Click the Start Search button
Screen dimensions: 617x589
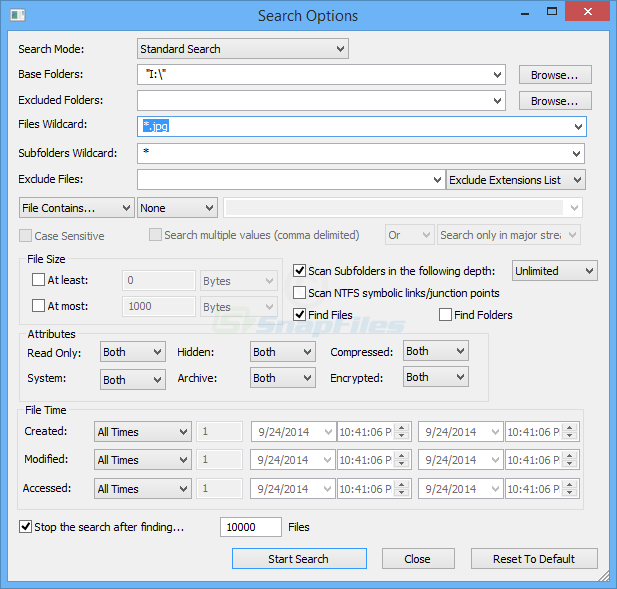[299, 559]
